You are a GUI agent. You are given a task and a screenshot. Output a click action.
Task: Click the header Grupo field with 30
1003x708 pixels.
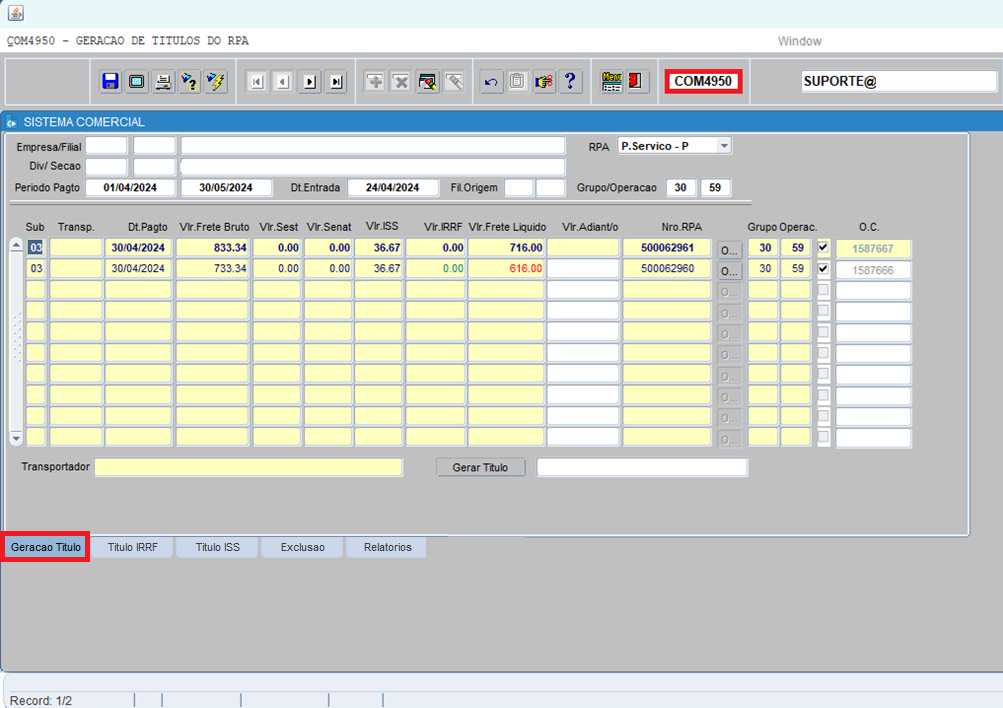pos(681,187)
